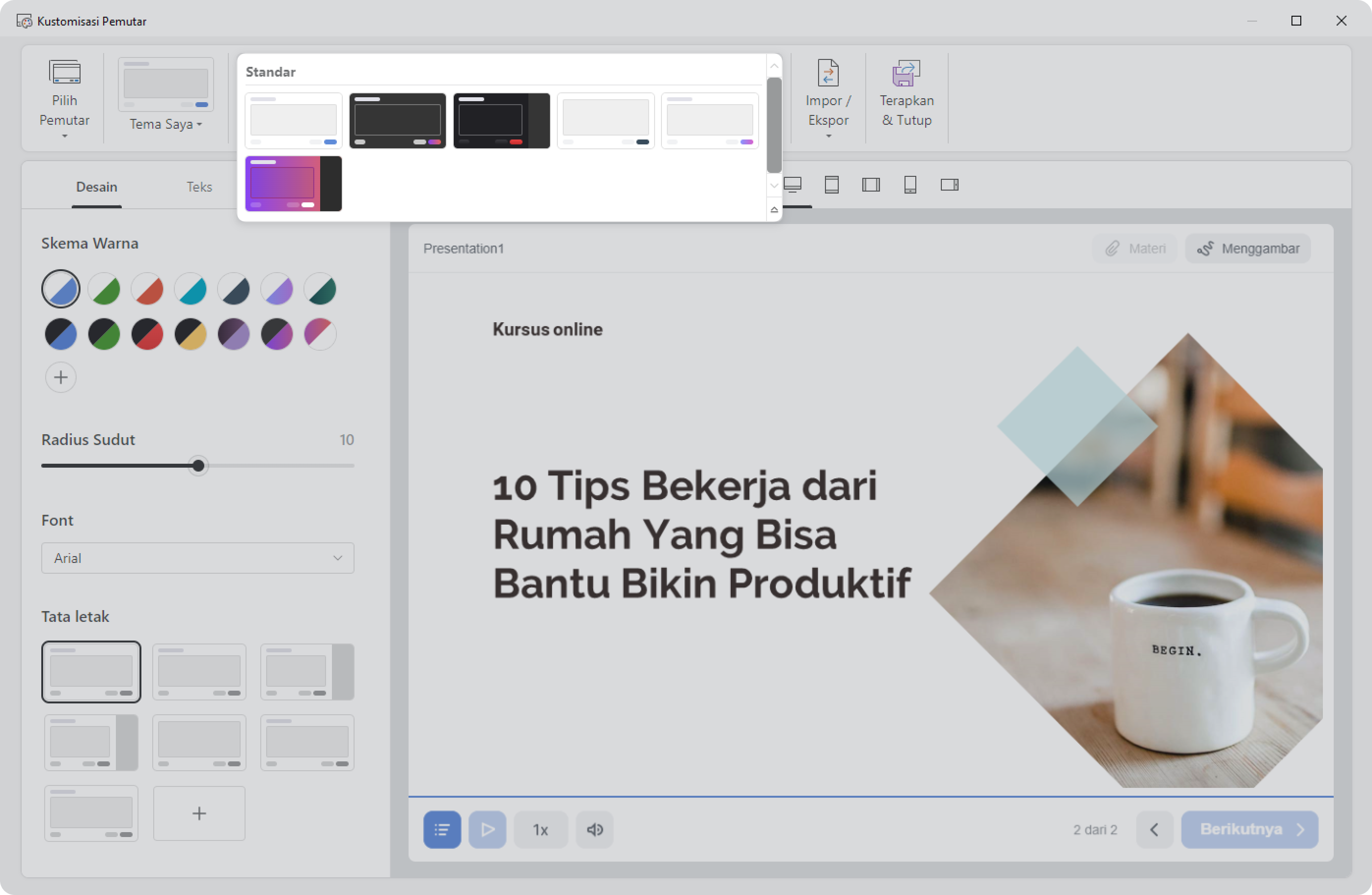Click the theme gallery scrollbar thumb

coord(774,125)
